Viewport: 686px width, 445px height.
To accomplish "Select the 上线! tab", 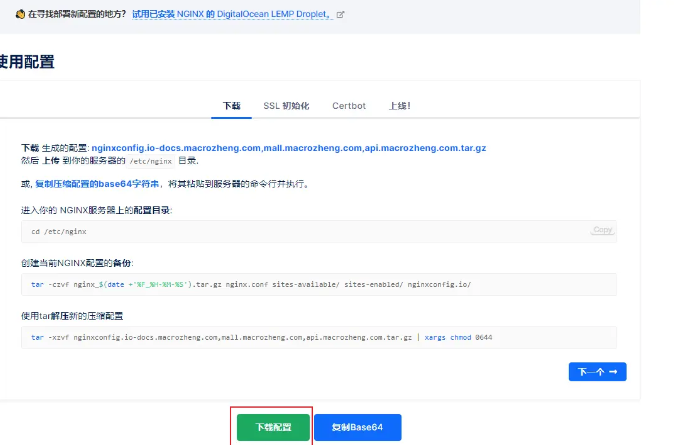I will (x=399, y=106).
